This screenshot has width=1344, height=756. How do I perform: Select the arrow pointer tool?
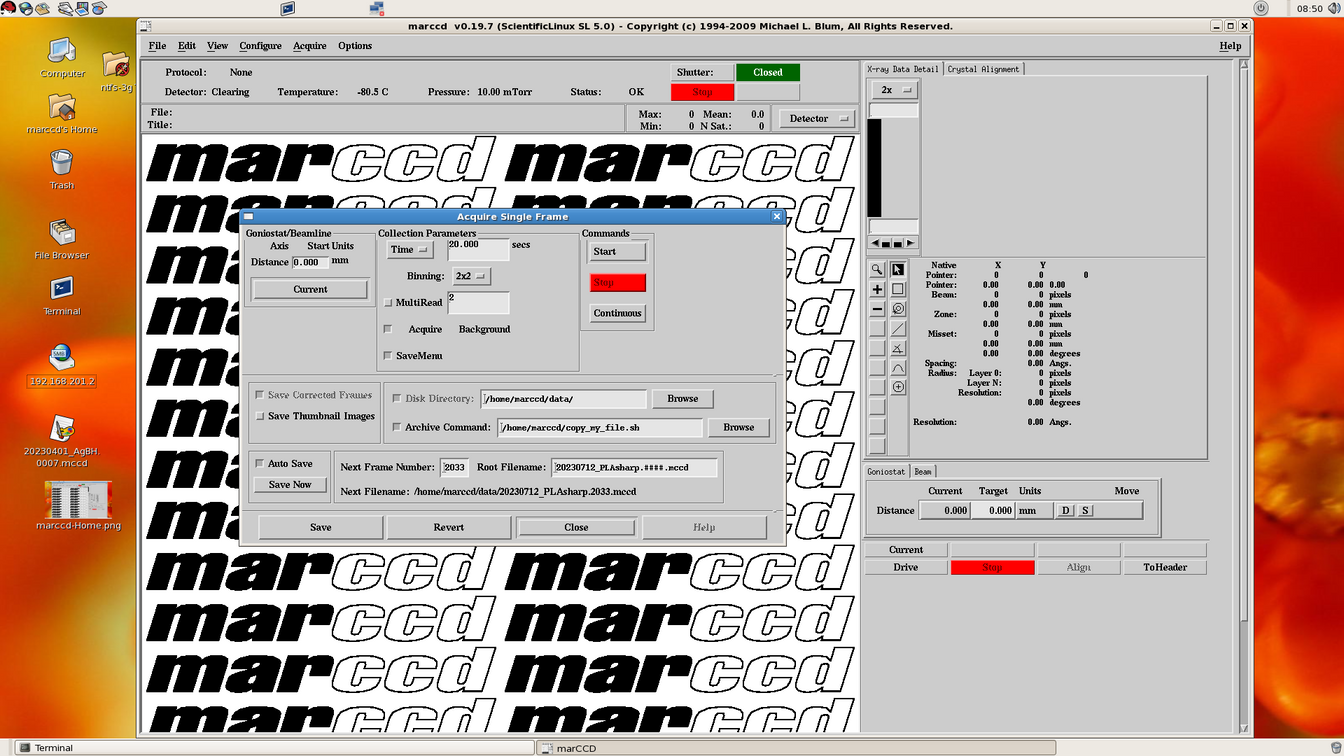(898, 269)
